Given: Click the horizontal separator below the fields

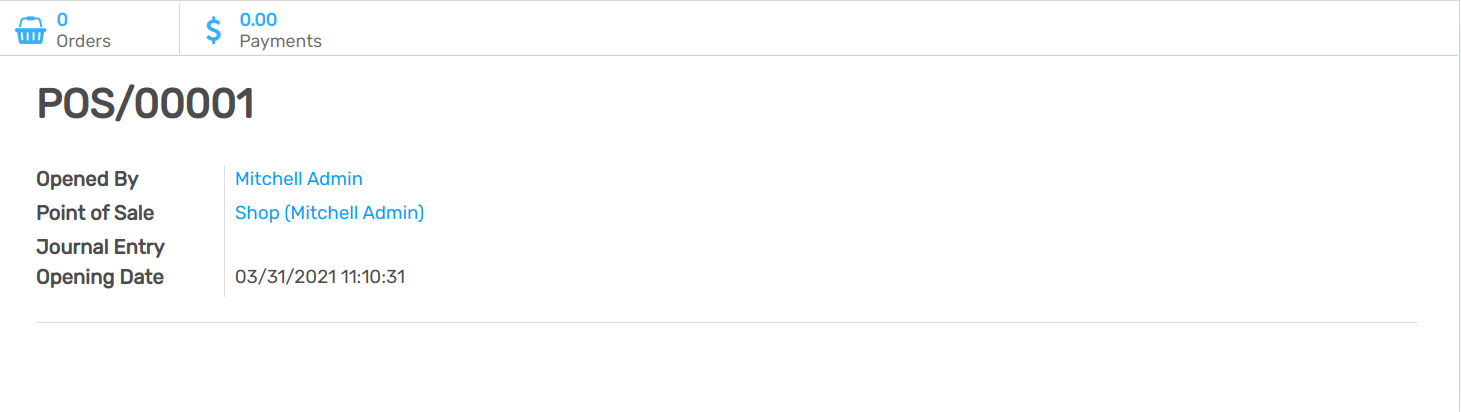Looking at the screenshot, I should (x=726, y=323).
